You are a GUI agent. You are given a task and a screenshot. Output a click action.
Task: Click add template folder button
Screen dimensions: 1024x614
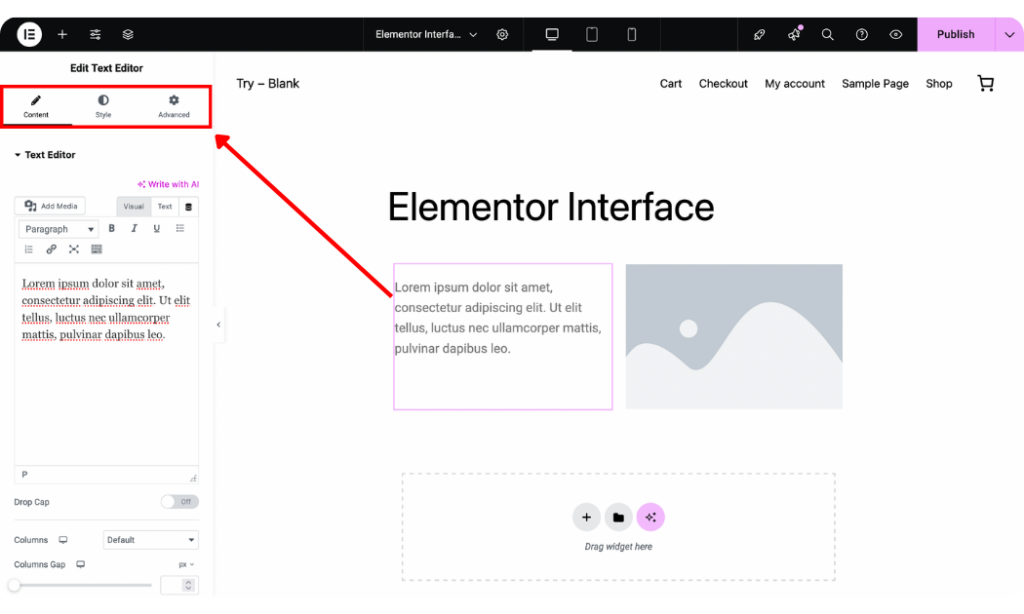(x=618, y=517)
